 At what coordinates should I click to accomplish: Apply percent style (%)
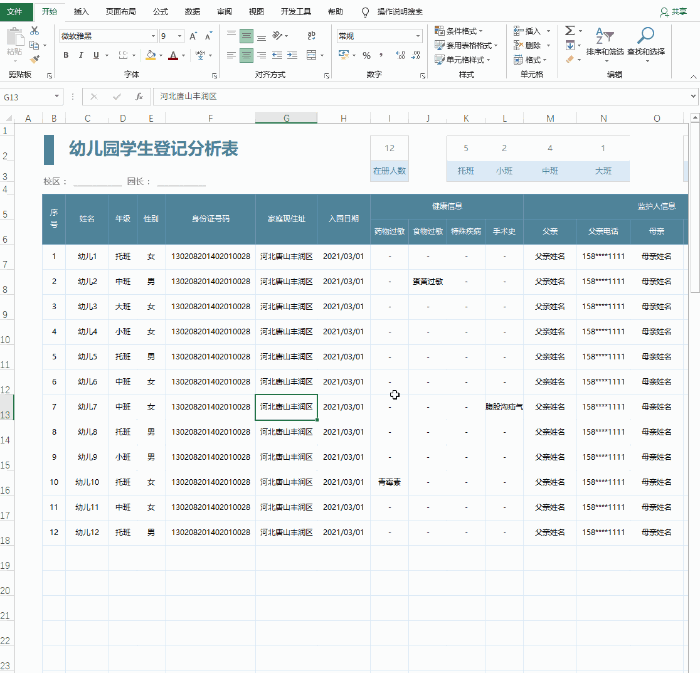pos(367,55)
